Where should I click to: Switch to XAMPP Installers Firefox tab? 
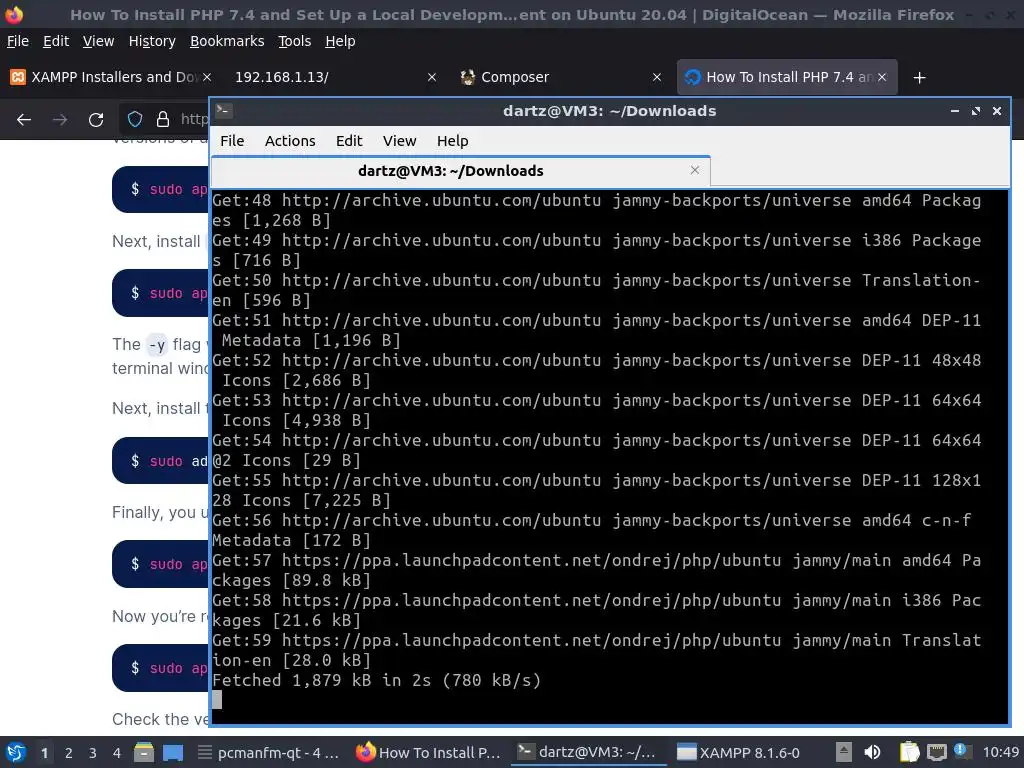coord(110,77)
